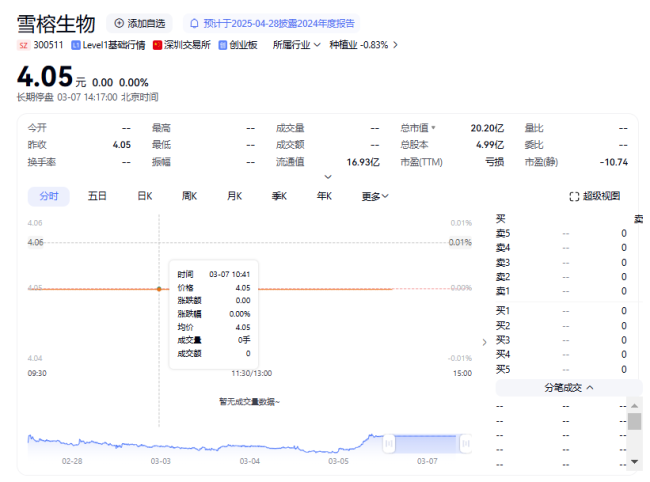Click the 超级视图 button
The width and height of the screenshot is (650, 482).
click(x=595, y=196)
